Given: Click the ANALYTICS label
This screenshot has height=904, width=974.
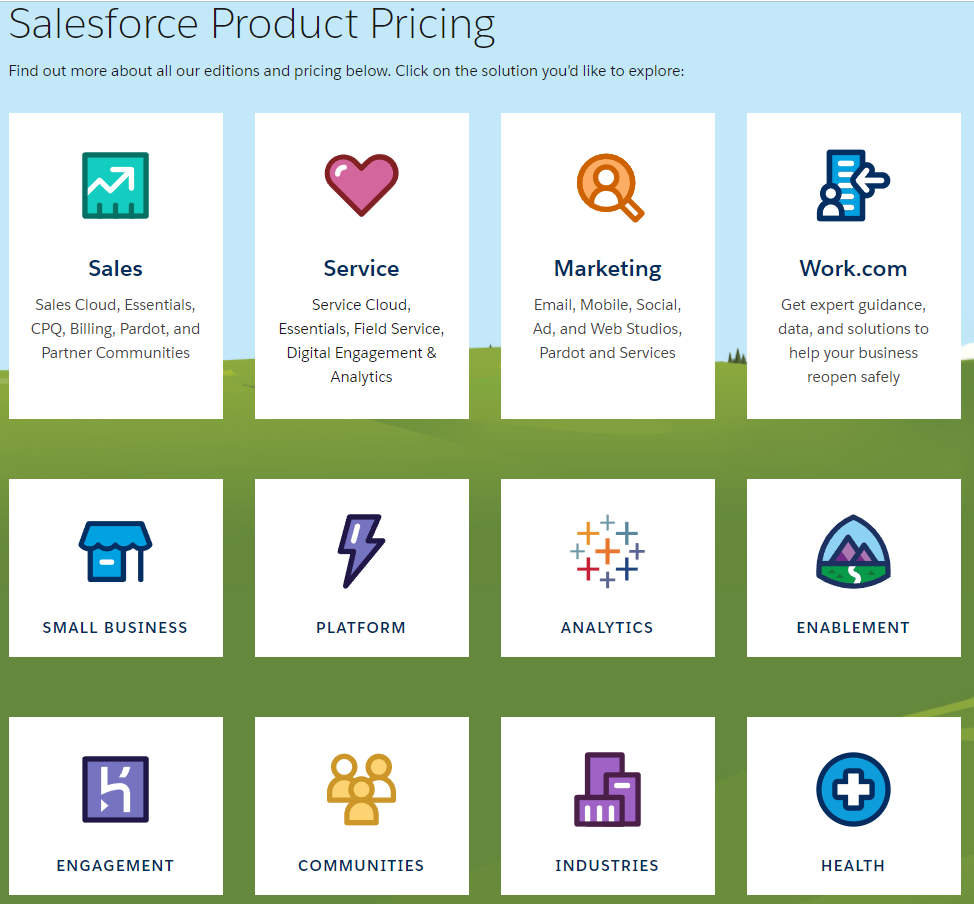Looking at the screenshot, I should tap(607, 628).
